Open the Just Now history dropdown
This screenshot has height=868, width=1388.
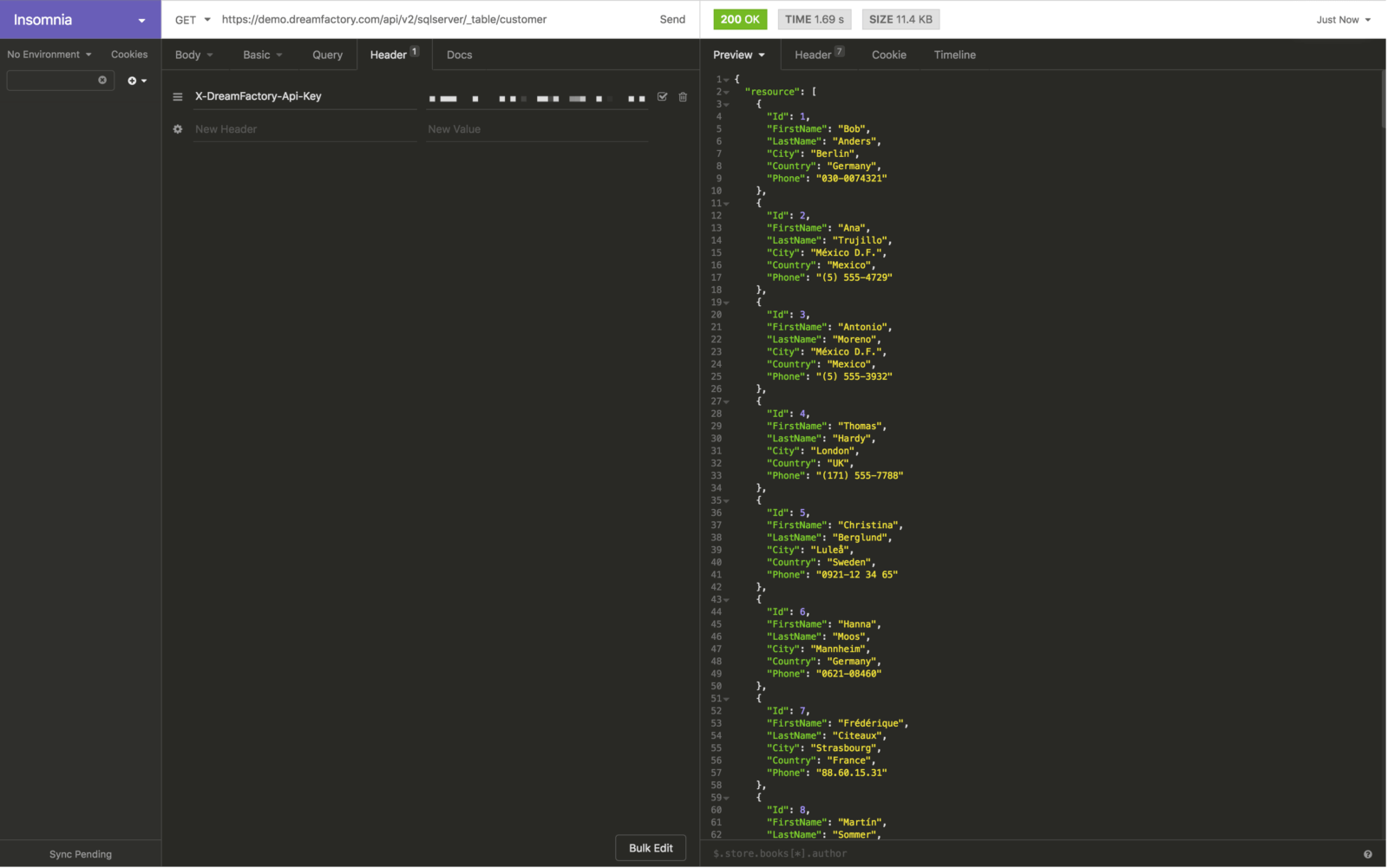click(x=1343, y=18)
